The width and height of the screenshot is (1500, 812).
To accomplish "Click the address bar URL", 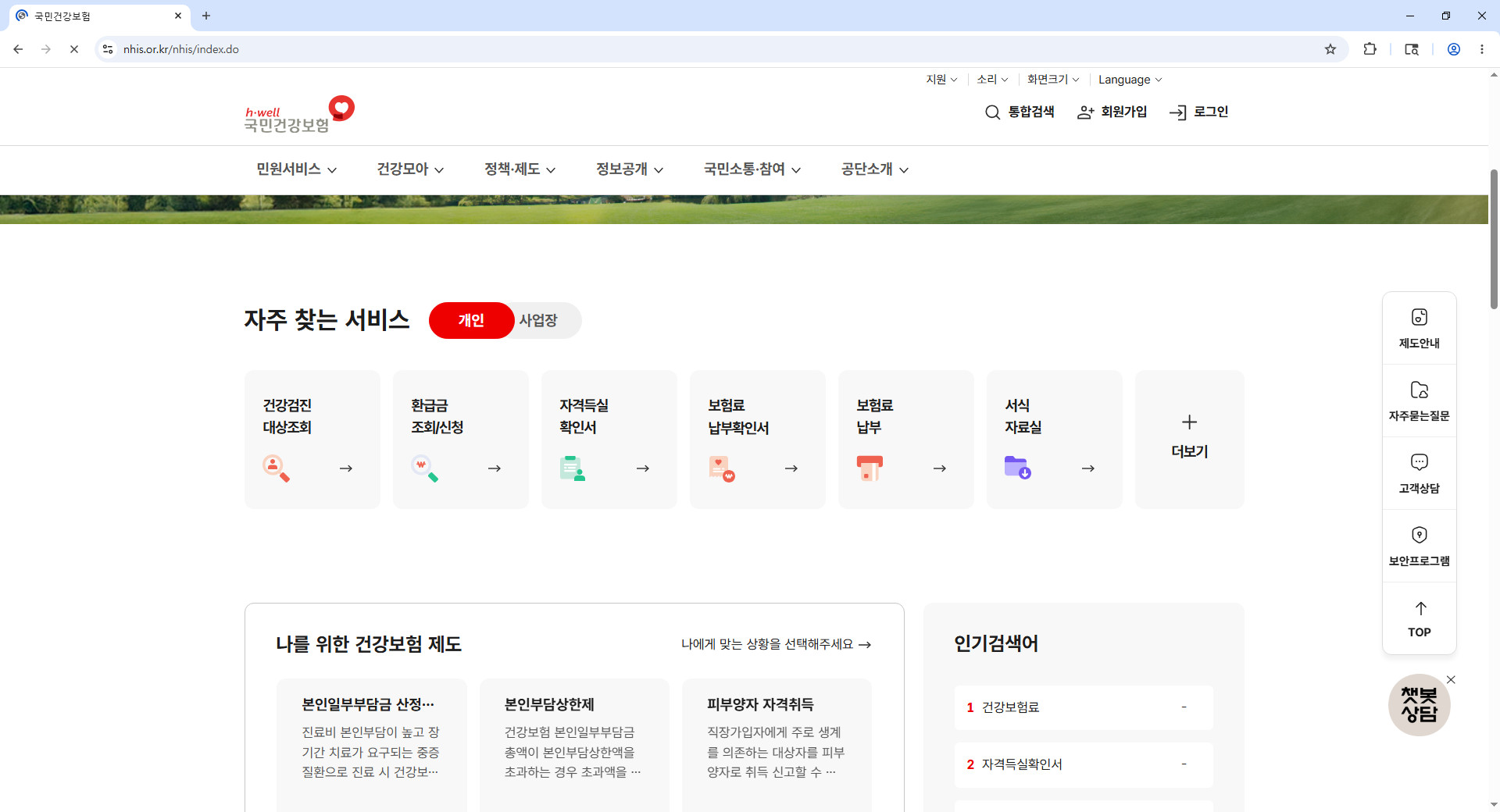I will click(181, 49).
